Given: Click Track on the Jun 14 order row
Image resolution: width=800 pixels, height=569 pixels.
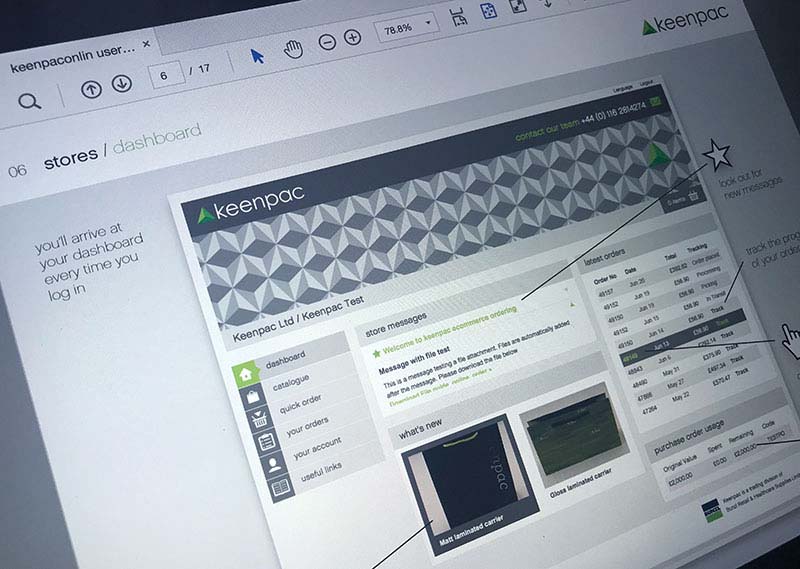Looking at the screenshot, I should pyautogui.click(x=717, y=310).
